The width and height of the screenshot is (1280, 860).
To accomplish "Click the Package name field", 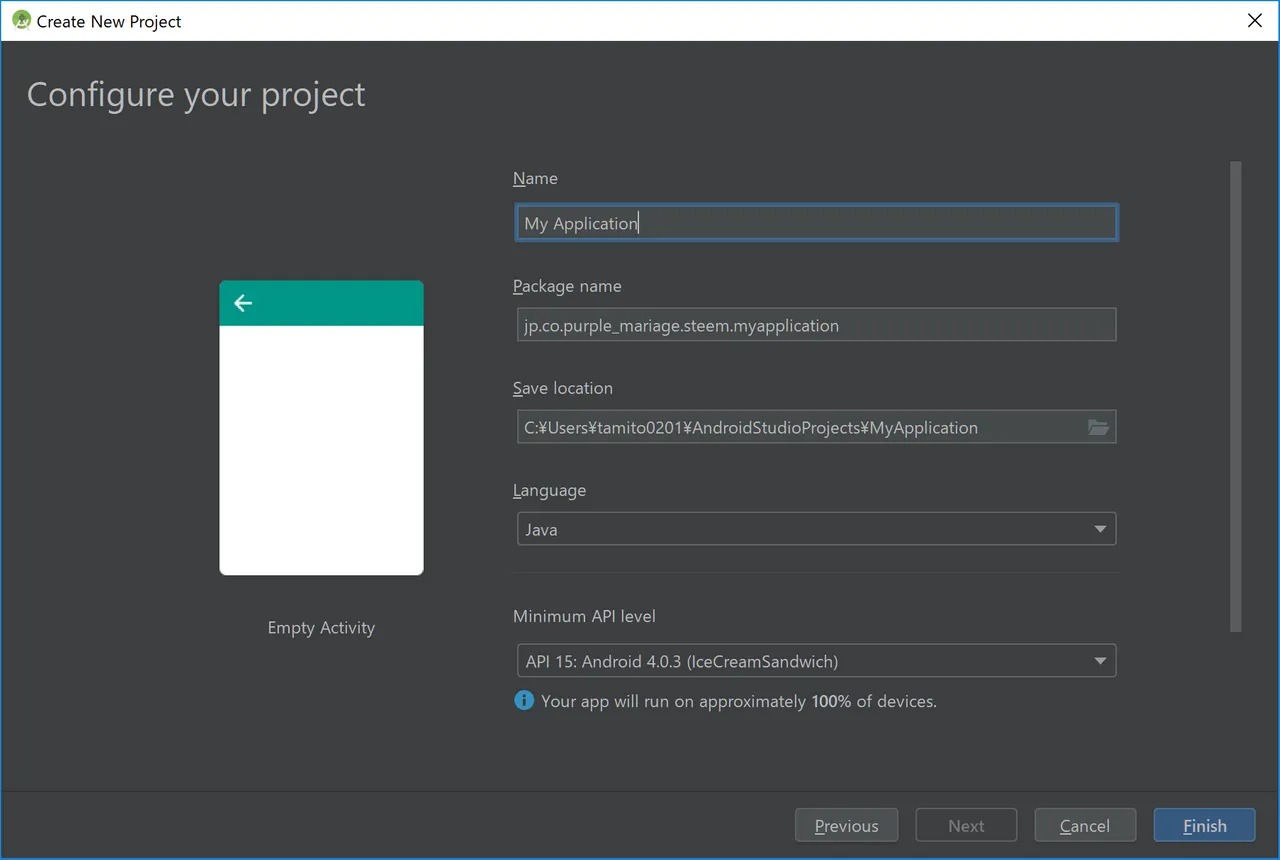I will point(816,325).
